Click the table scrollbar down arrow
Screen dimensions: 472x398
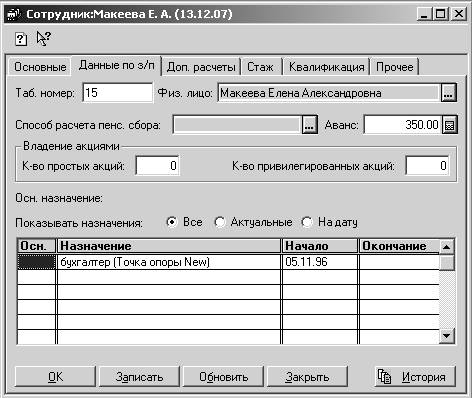coord(447,335)
